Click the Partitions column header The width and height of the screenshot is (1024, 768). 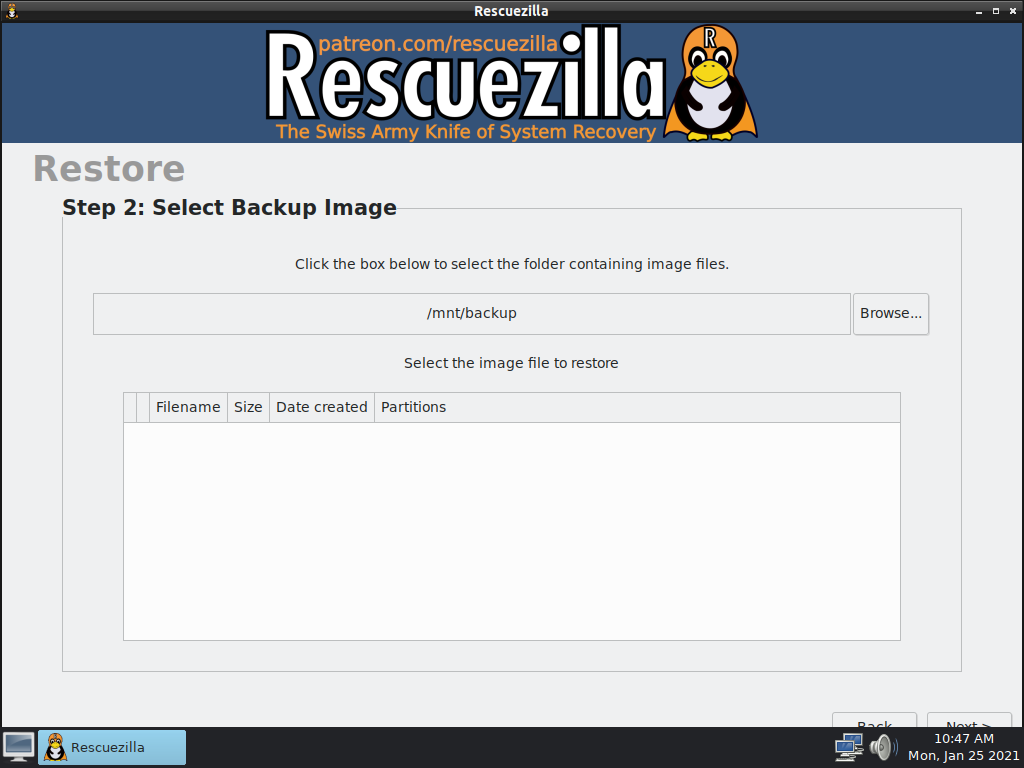point(637,407)
